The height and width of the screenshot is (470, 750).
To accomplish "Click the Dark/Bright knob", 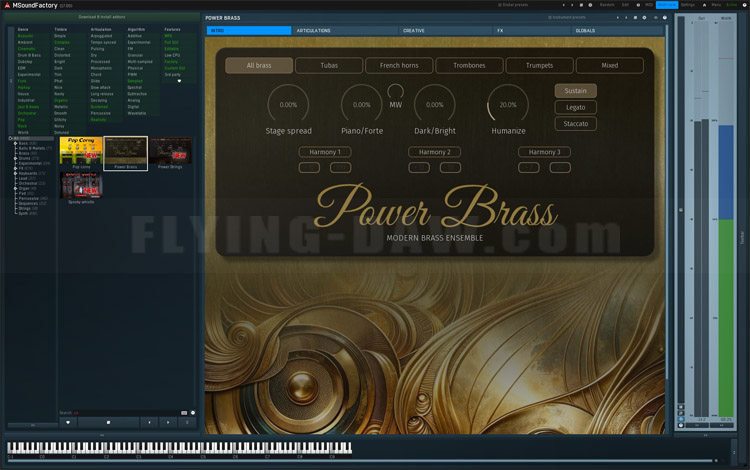I will (434, 105).
